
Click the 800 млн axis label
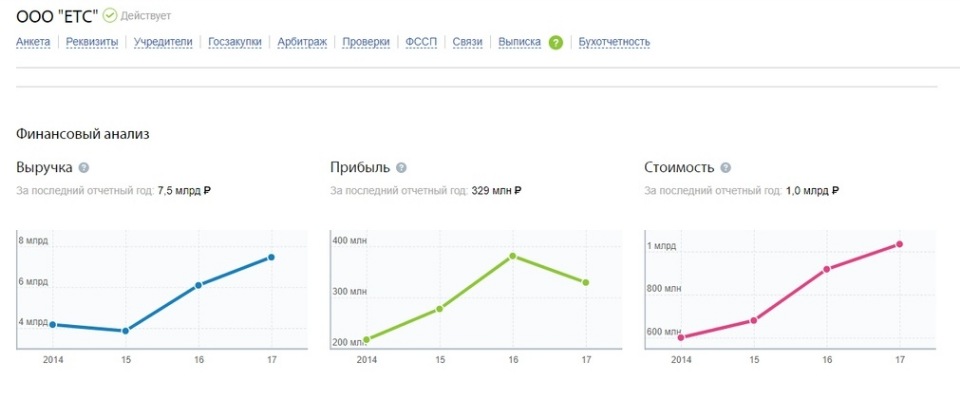tap(664, 289)
